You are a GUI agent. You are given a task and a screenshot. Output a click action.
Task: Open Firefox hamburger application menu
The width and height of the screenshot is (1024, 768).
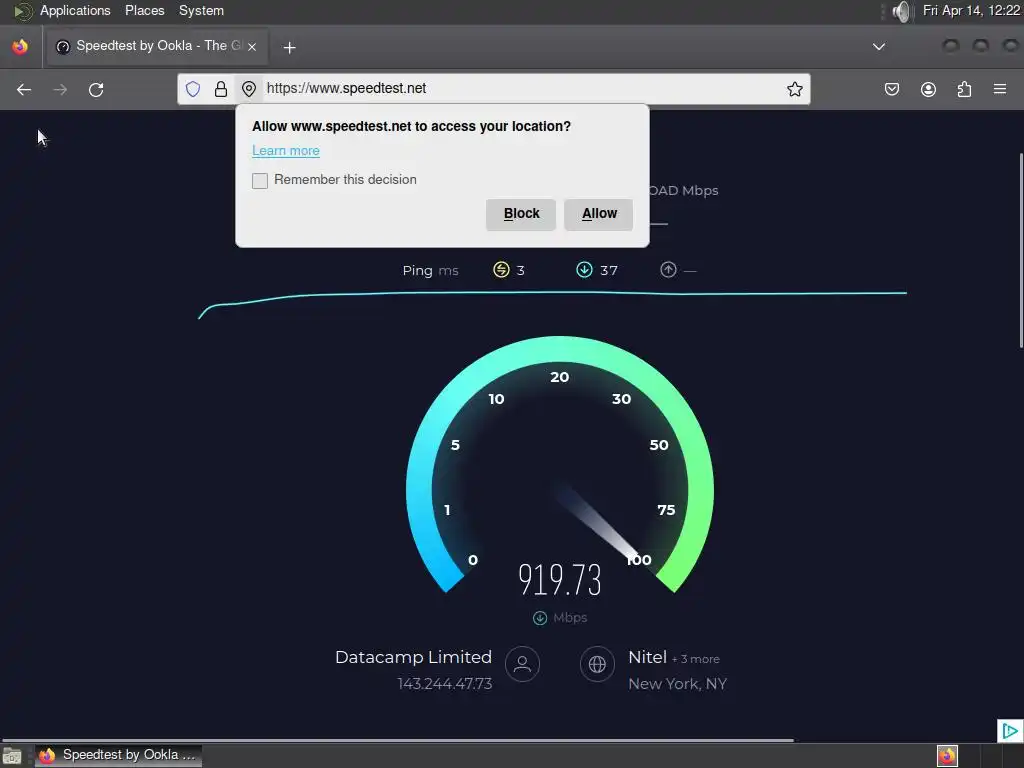pos(1000,89)
